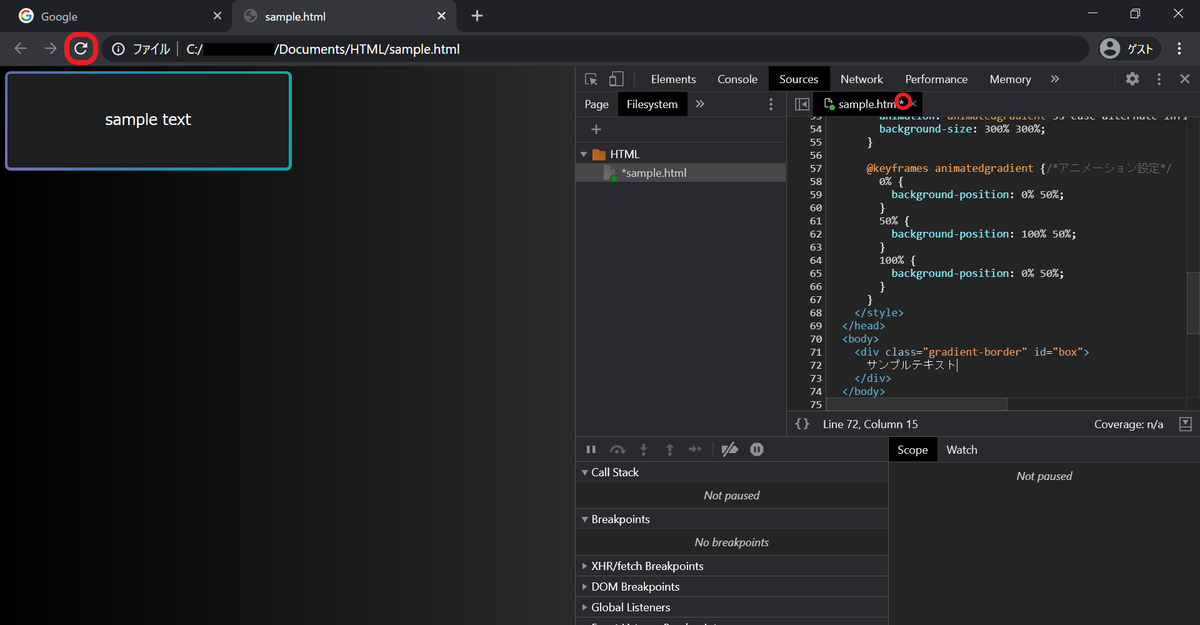The image size is (1200, 625).
Task: Step out of current function
Action: pos(669,450)
